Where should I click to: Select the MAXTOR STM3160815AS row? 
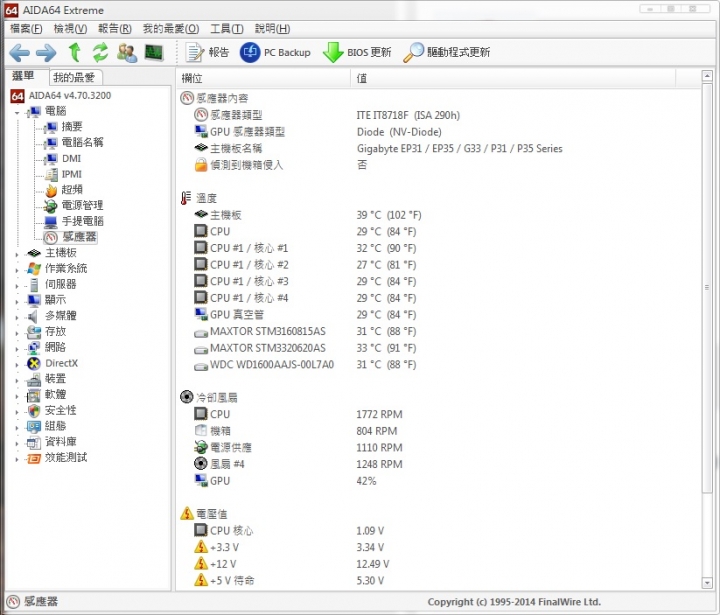coord(439,331)
